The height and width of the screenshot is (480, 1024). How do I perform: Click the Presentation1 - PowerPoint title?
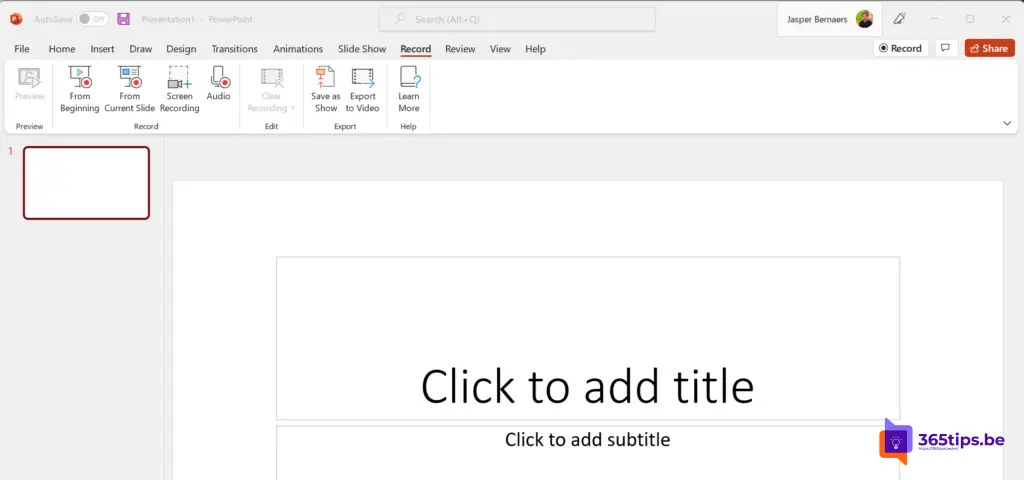tap(197, 20)
